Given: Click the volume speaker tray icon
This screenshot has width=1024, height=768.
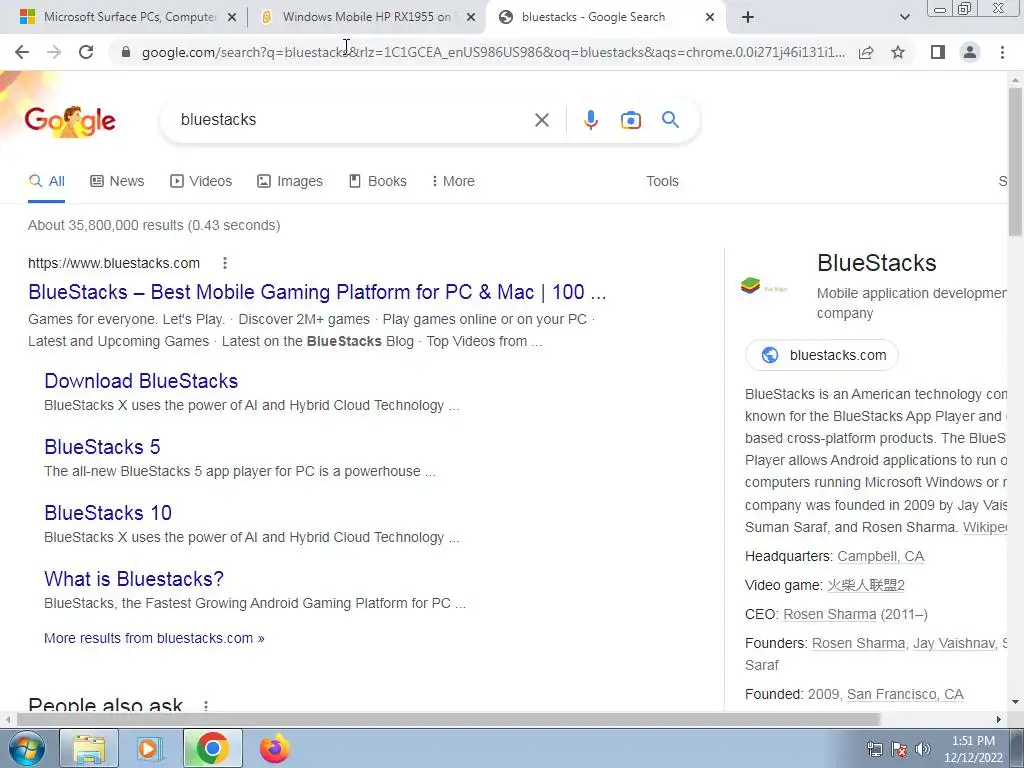Looking at the screenshot, I should (923, 749).
